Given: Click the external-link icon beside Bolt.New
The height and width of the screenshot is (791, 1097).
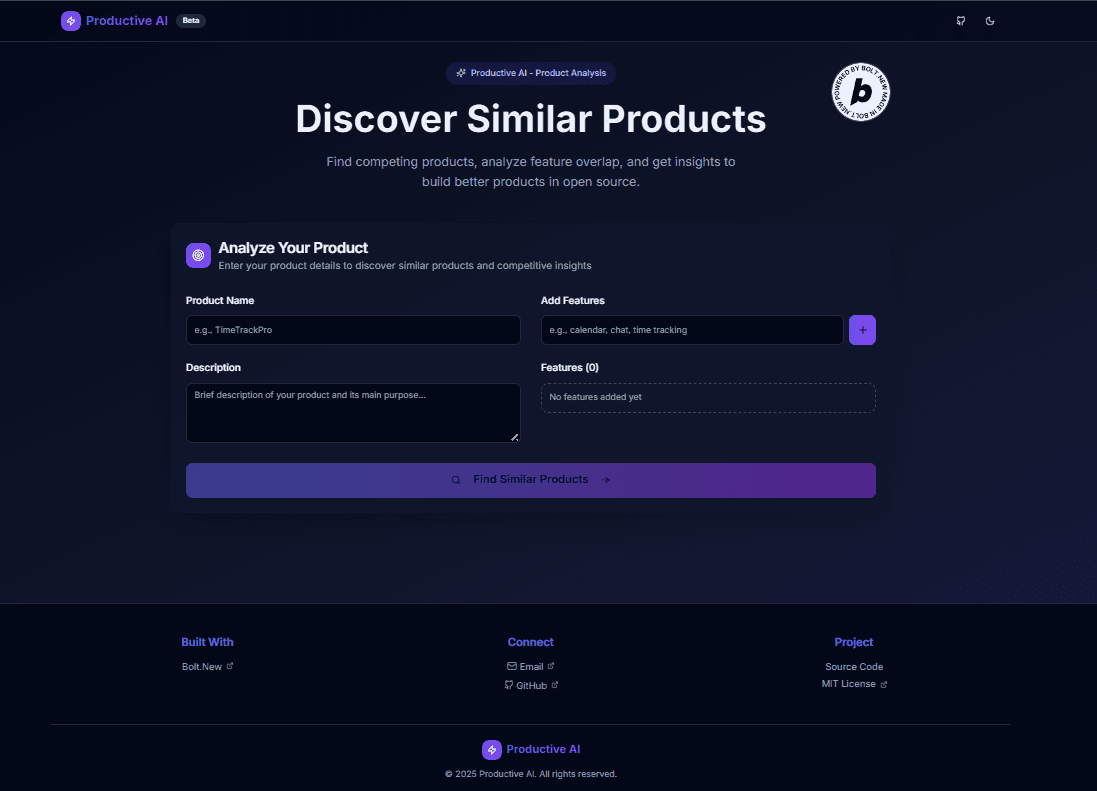Looking at the screenshot, I should [229, 666].
